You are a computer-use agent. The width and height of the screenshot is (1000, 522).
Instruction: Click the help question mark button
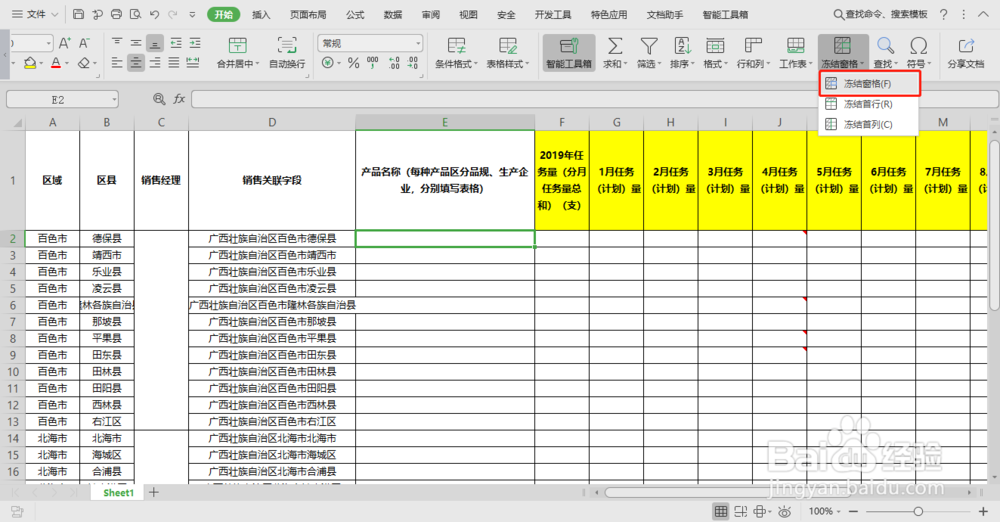pyautogui.click(x=944, y=14)
